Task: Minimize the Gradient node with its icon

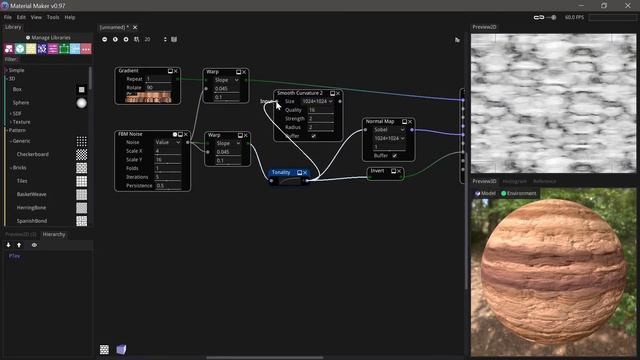Action: [x=170, y=71]
